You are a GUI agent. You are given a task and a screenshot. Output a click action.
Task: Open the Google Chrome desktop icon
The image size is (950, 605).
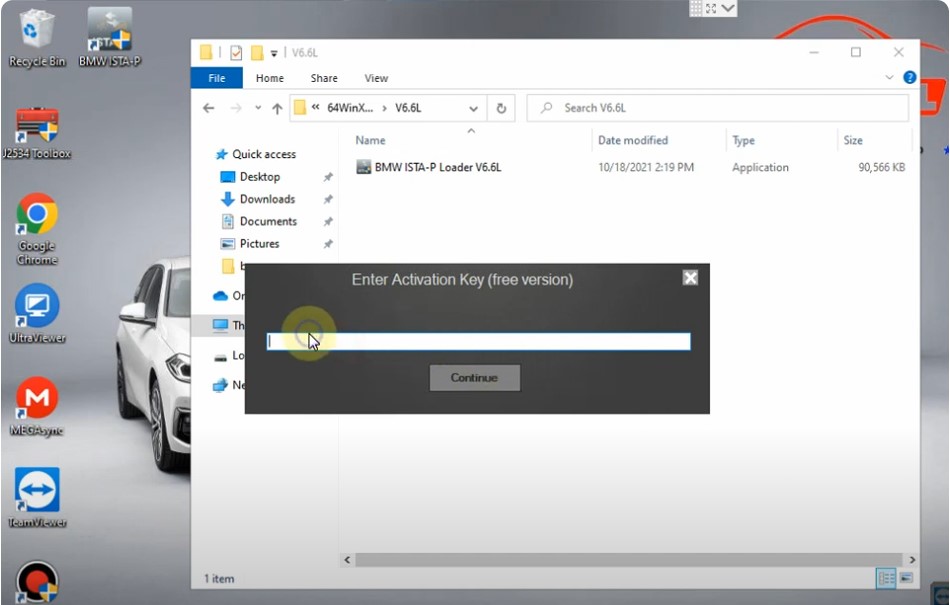pyautogui.click(x=37, y=214)
